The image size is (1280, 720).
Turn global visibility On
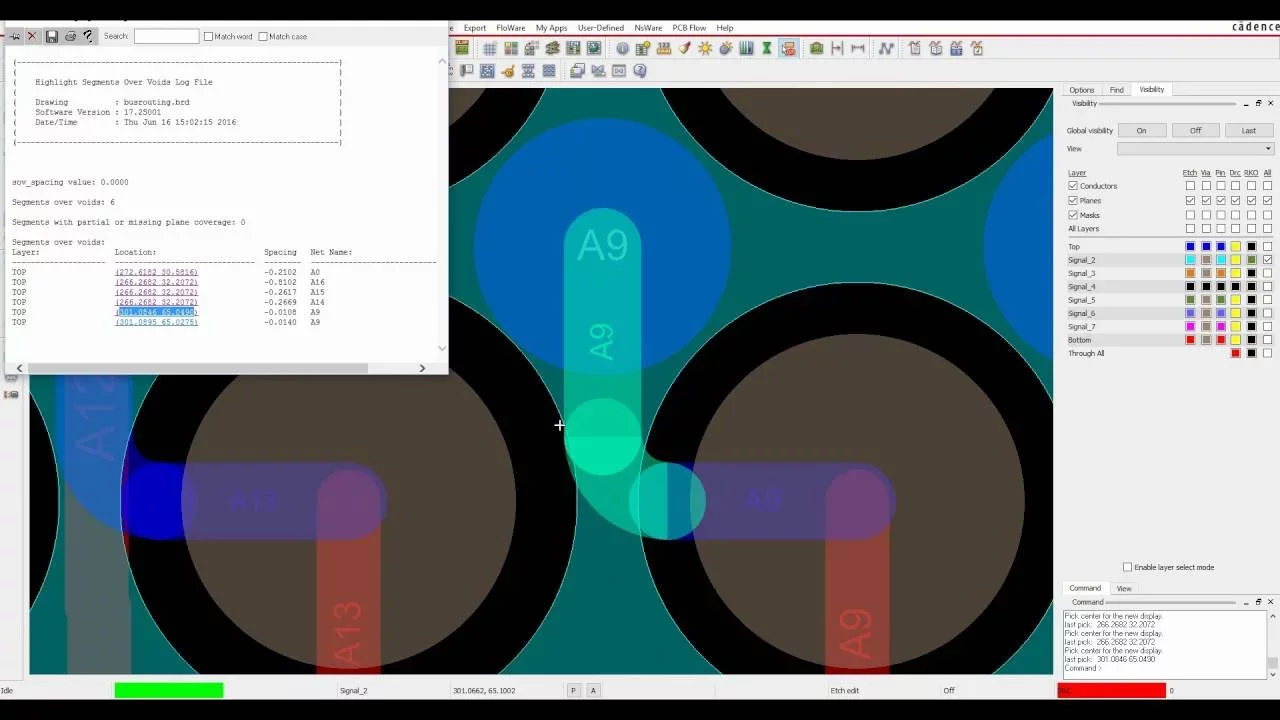(1141, 130)
